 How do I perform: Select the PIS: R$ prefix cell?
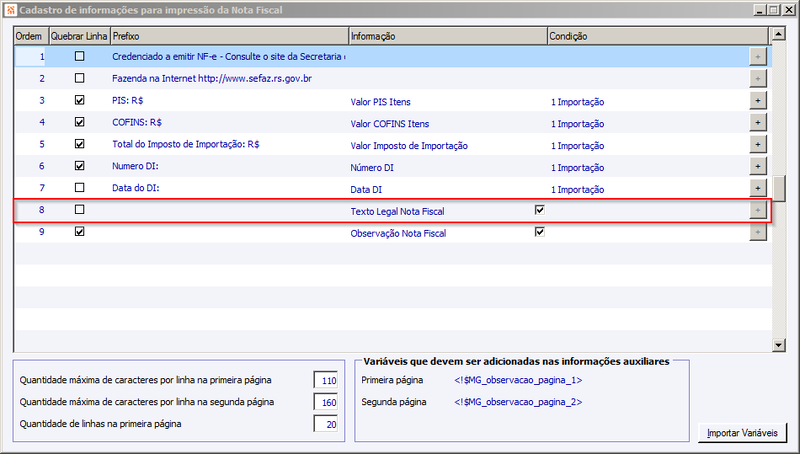point(229,100)
